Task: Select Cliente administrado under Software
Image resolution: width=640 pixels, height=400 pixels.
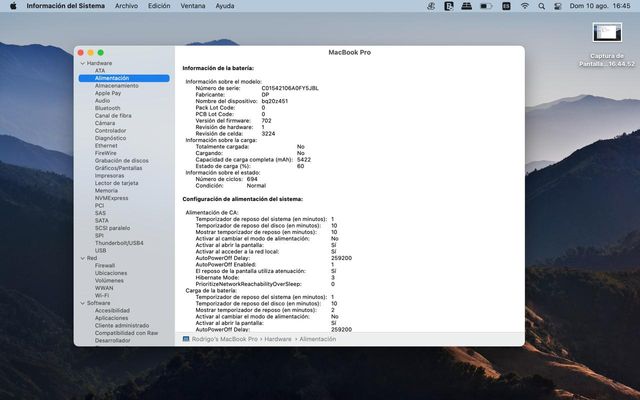Action: (122, 325)
